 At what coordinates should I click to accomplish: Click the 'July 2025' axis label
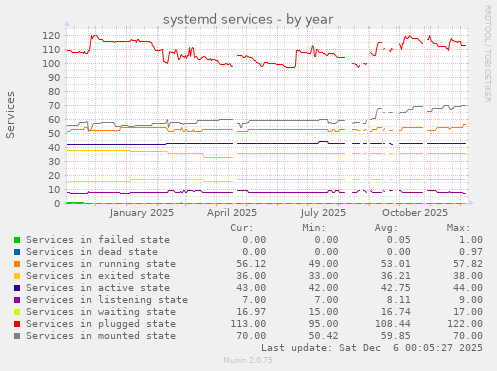tap(323, 213)
